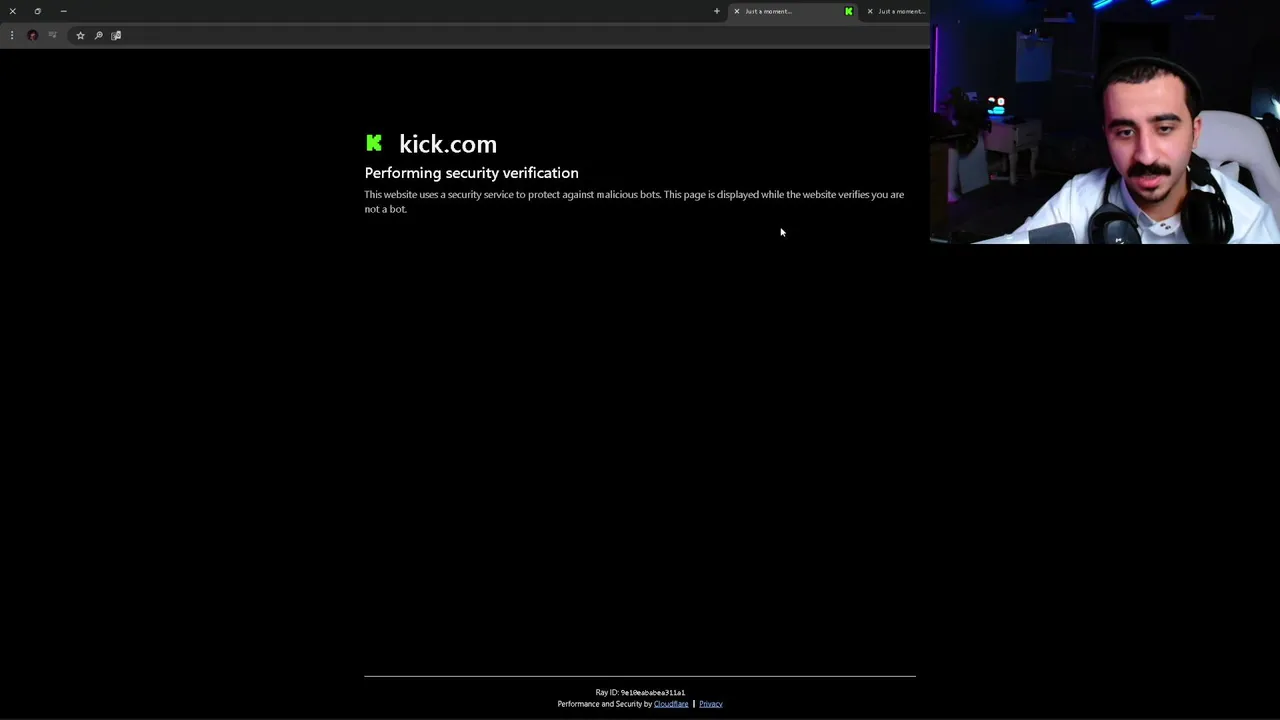Restore down the browser window
1280x720 pixels.
[x=37, y=11]
